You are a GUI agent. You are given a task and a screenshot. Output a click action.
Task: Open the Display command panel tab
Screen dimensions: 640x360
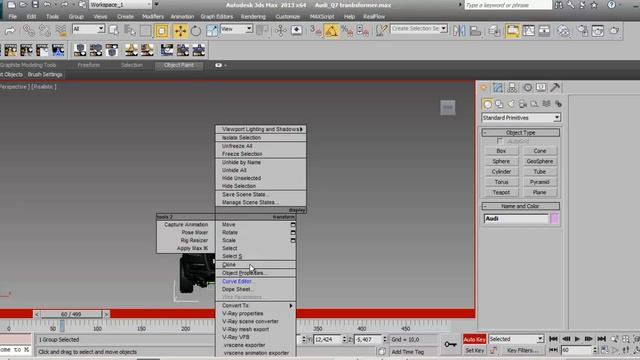541,87
